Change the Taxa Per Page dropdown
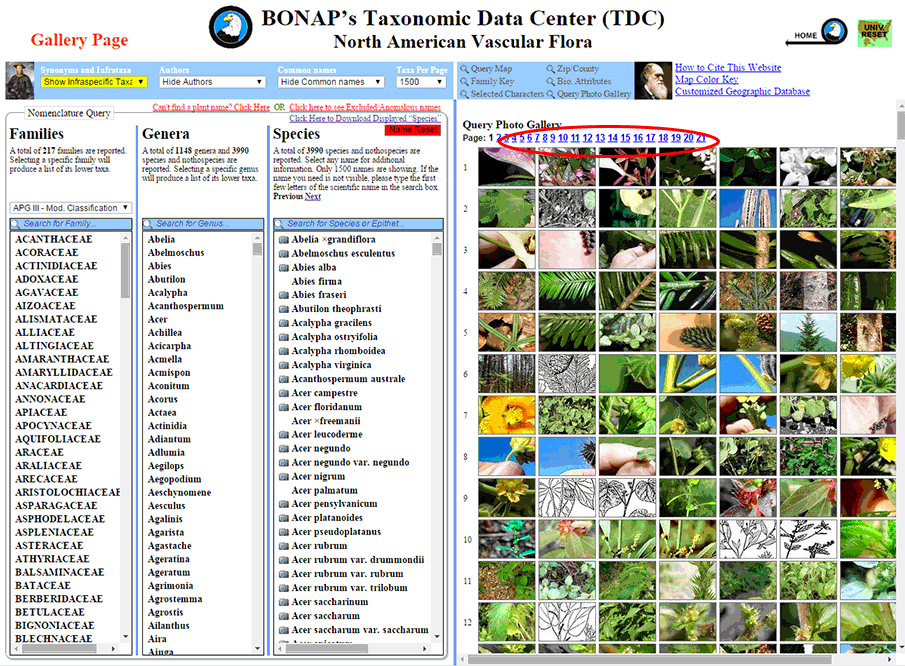Viewport: 905px width, 666px height. (x=422, y=82)
